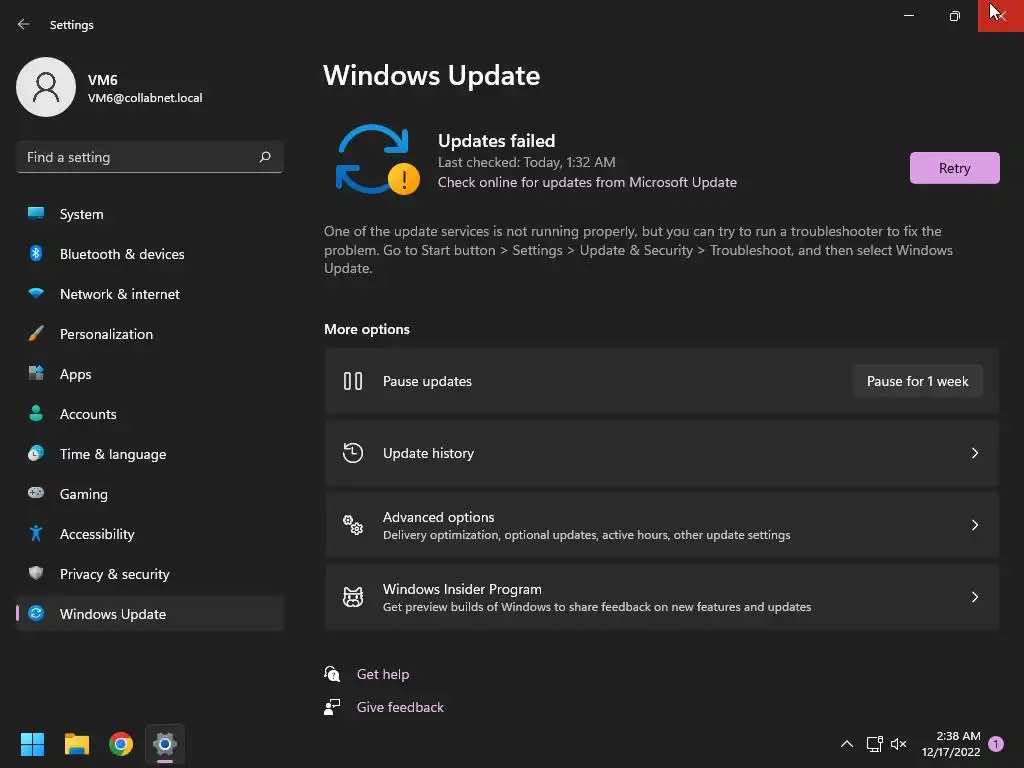1024x768 pixels.
Task: Select System in the sidebar
Action: pos(150,214)
